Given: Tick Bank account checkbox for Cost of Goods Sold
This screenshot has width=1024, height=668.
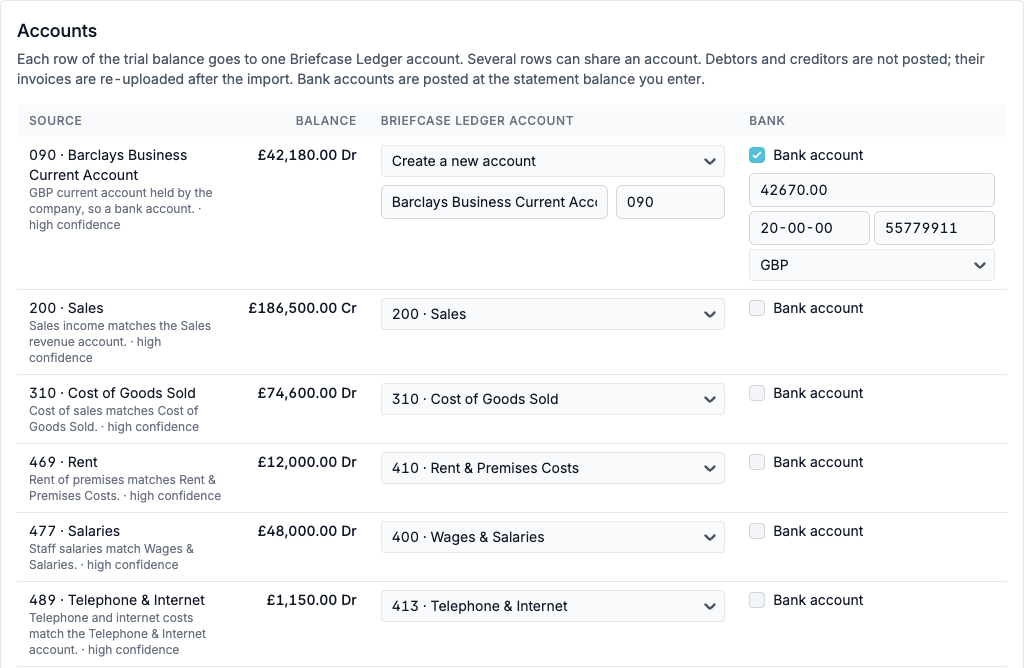Looking at the screenshot, I should coord(757,393).
